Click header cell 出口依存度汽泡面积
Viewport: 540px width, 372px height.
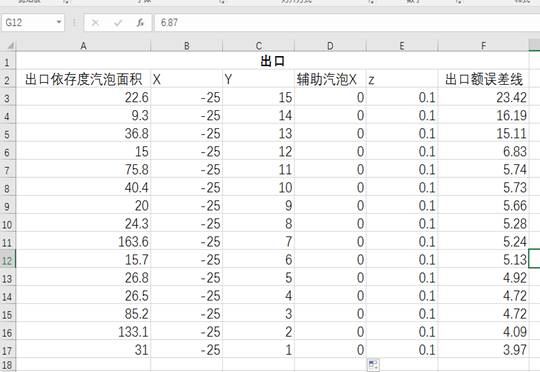point(83,79)
